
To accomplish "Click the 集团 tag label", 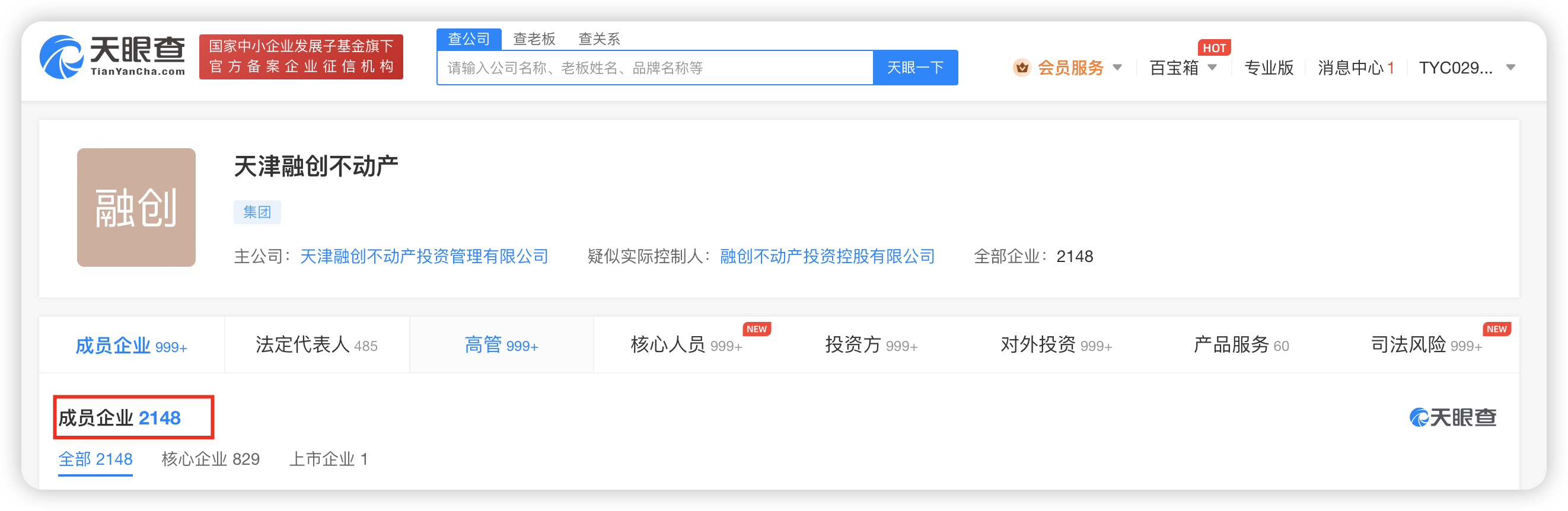I will point(257,212).
